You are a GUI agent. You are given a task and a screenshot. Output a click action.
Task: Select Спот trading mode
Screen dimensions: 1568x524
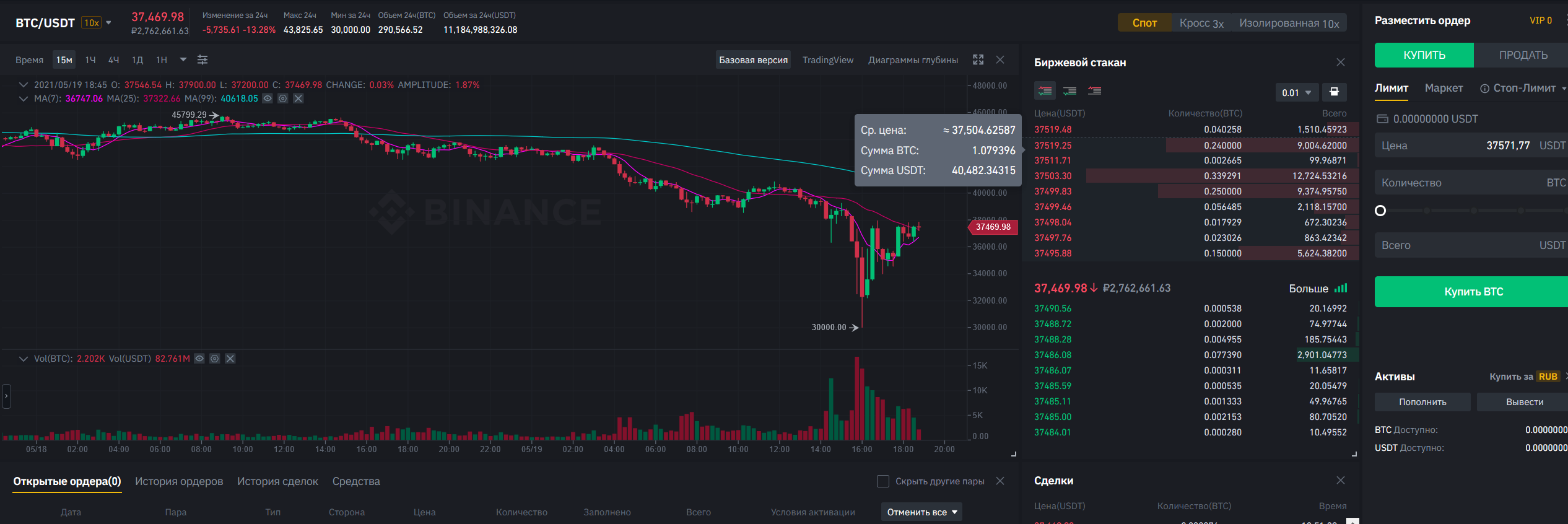point(1144,23)
